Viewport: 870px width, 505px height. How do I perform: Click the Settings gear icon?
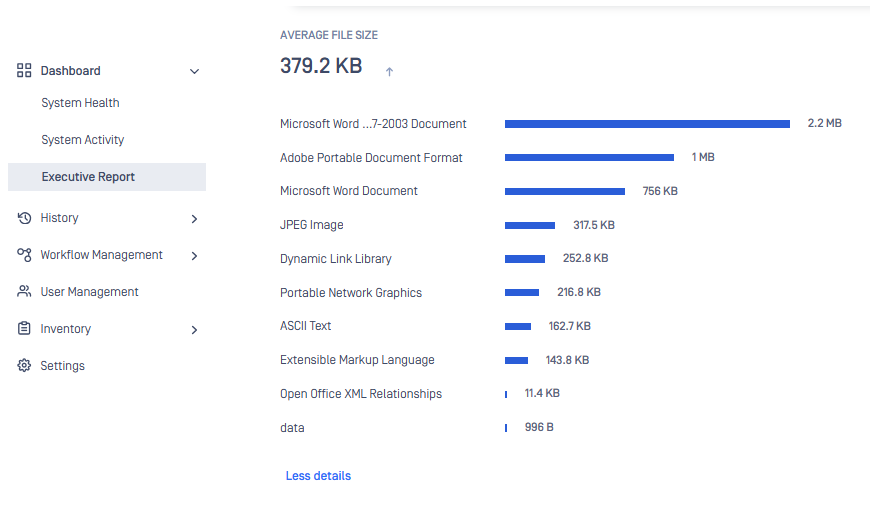(x=25, y=366)
